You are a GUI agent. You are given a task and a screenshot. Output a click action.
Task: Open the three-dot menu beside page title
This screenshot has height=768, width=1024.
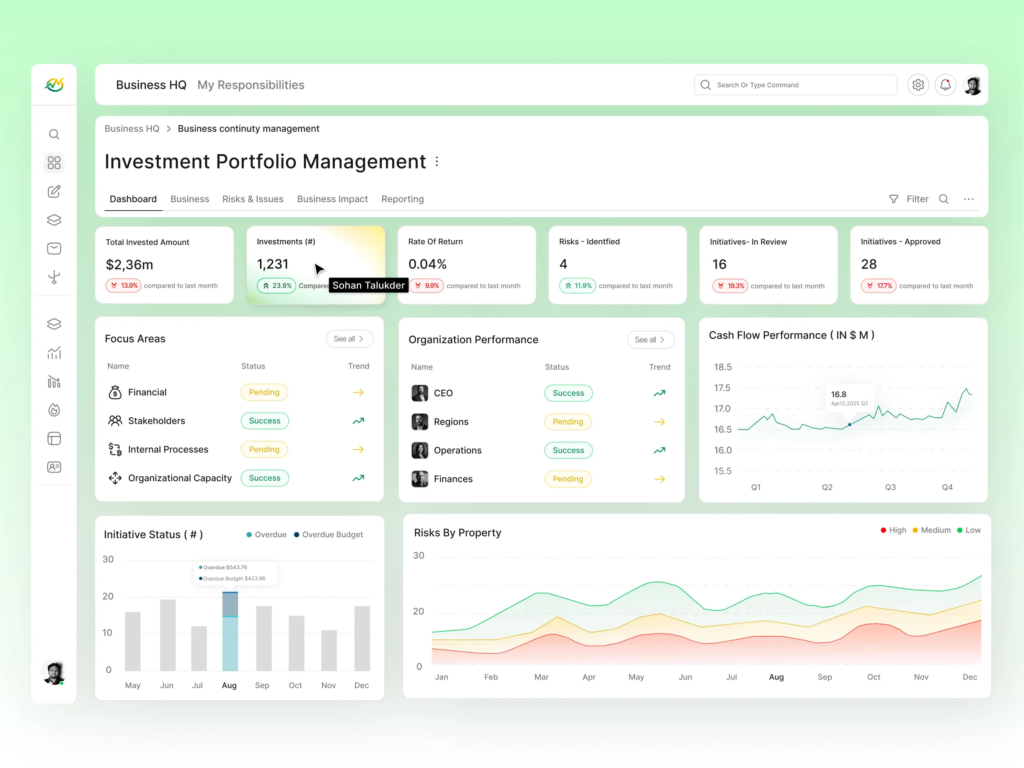click(436, 162)
